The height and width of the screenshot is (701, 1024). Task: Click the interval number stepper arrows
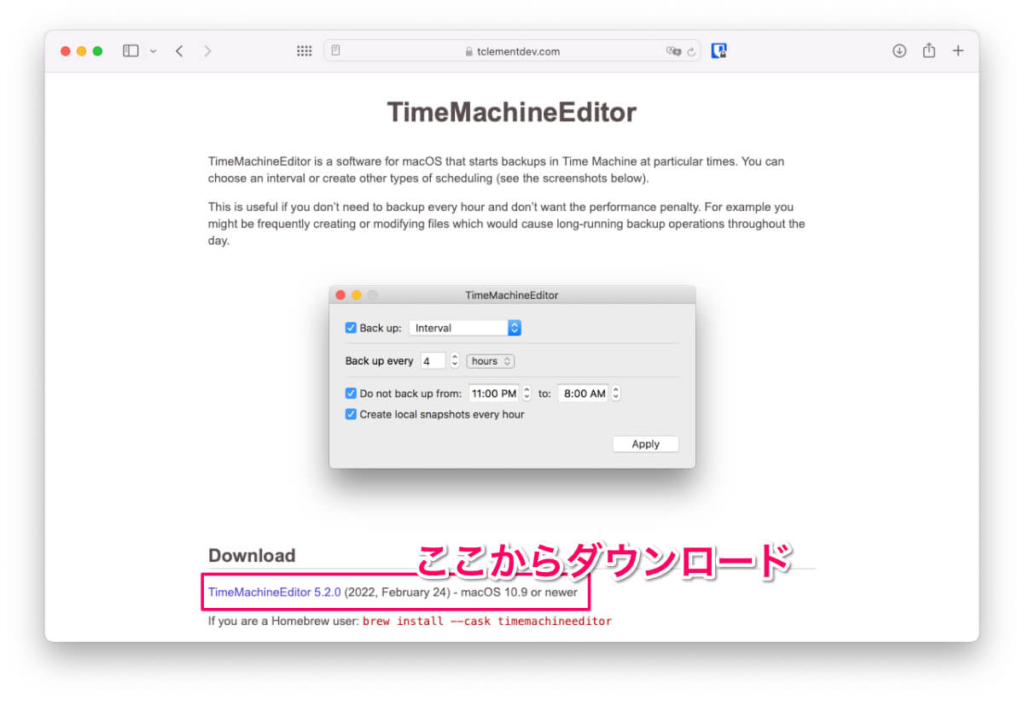coord(455,361)
